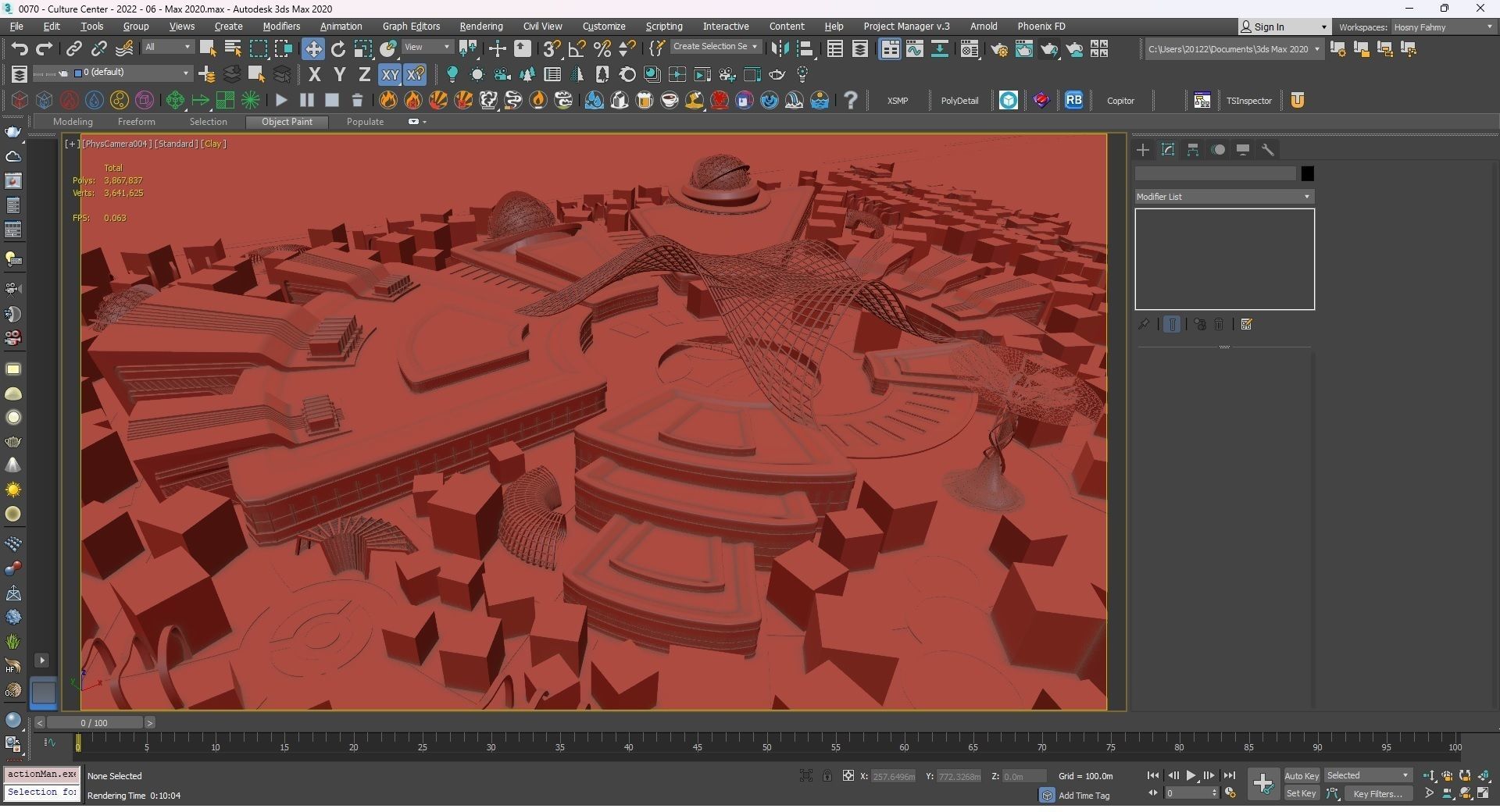Image resolution: width=1500 pixels, height=812 pixels.
Task: Click the Copitor button
Action: click(x=1120, y=101)
